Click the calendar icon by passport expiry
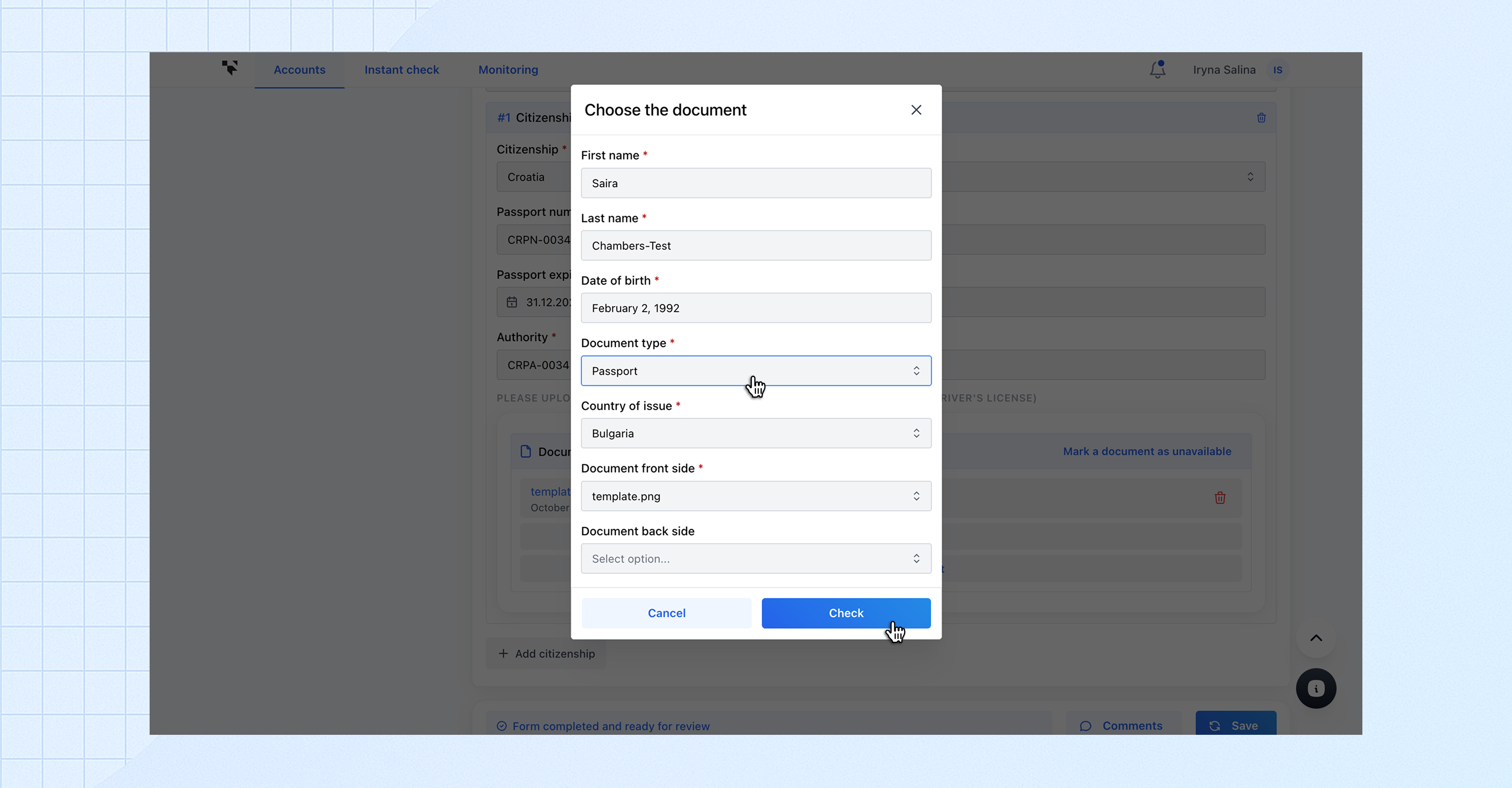1512x788 pixels. coord(512,302)
